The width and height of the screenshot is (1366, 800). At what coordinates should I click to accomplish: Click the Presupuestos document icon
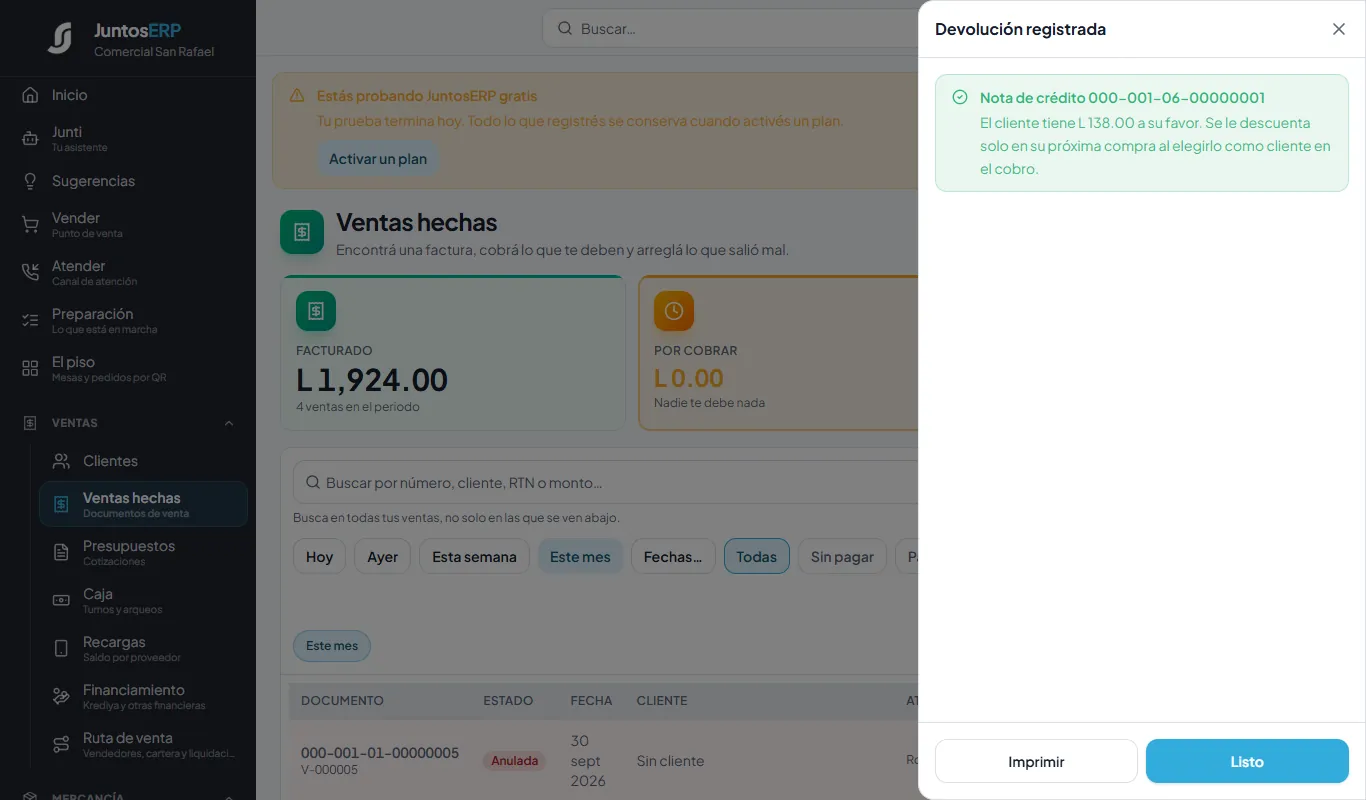click(x=61, y=552)
